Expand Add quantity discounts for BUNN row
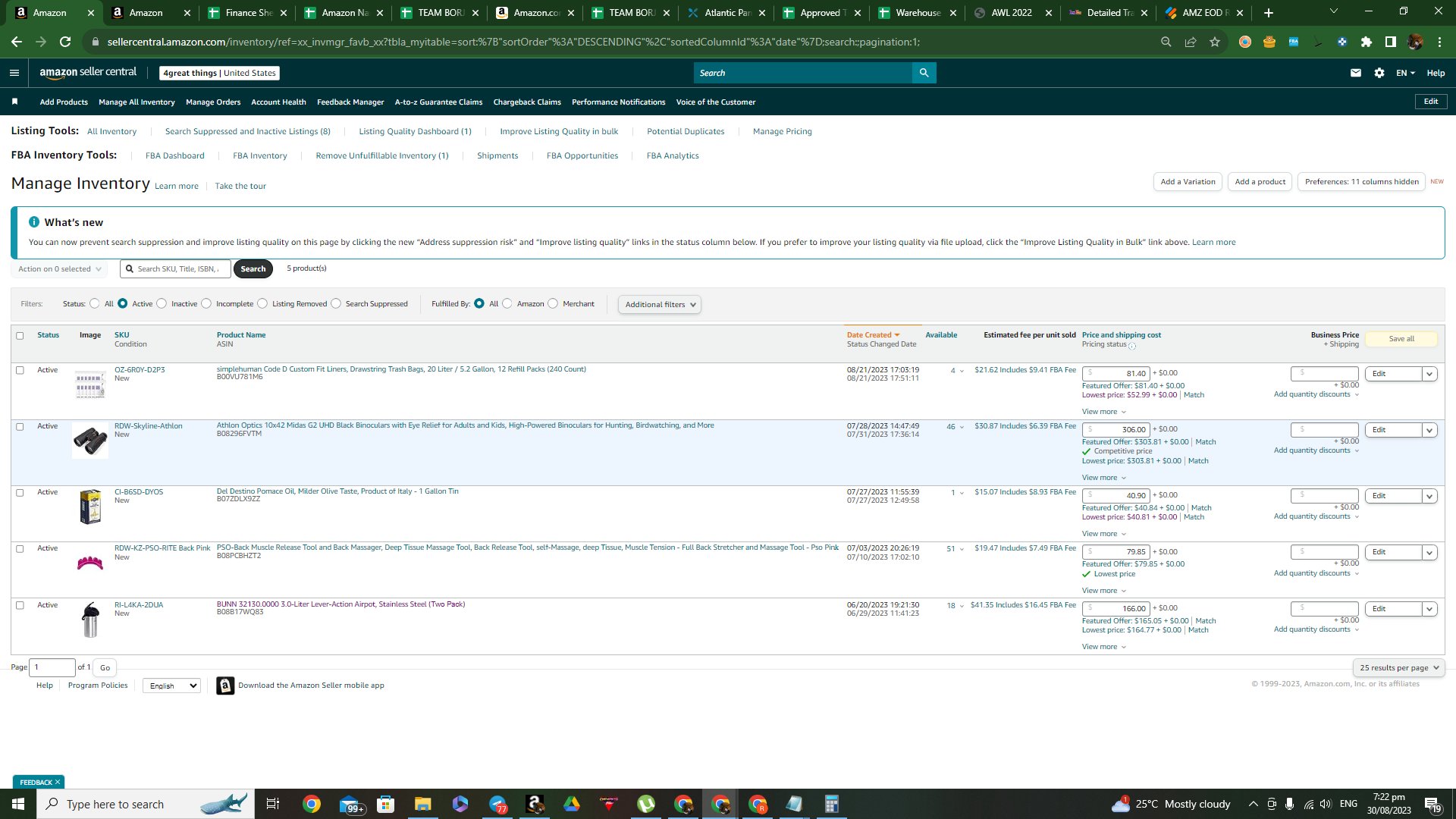Screen dimensions: 1456x819 [1316, 629]
